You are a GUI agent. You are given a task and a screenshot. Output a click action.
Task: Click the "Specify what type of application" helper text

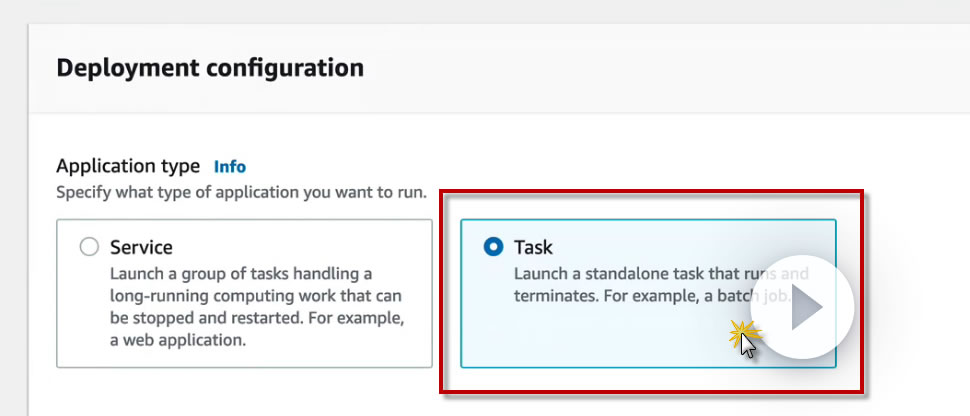(x=241, y=191)
